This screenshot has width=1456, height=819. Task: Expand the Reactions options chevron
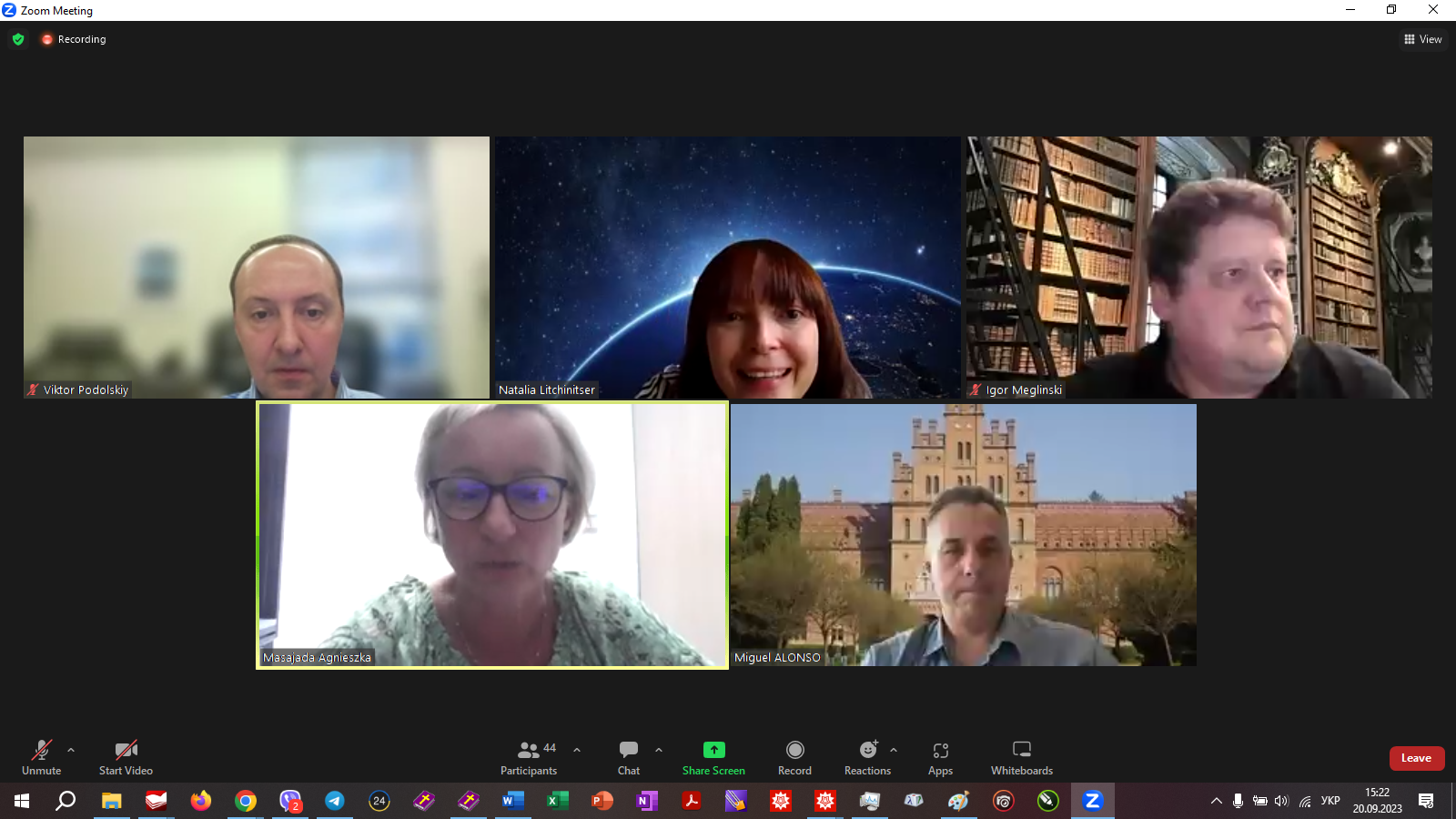[894, 750]
